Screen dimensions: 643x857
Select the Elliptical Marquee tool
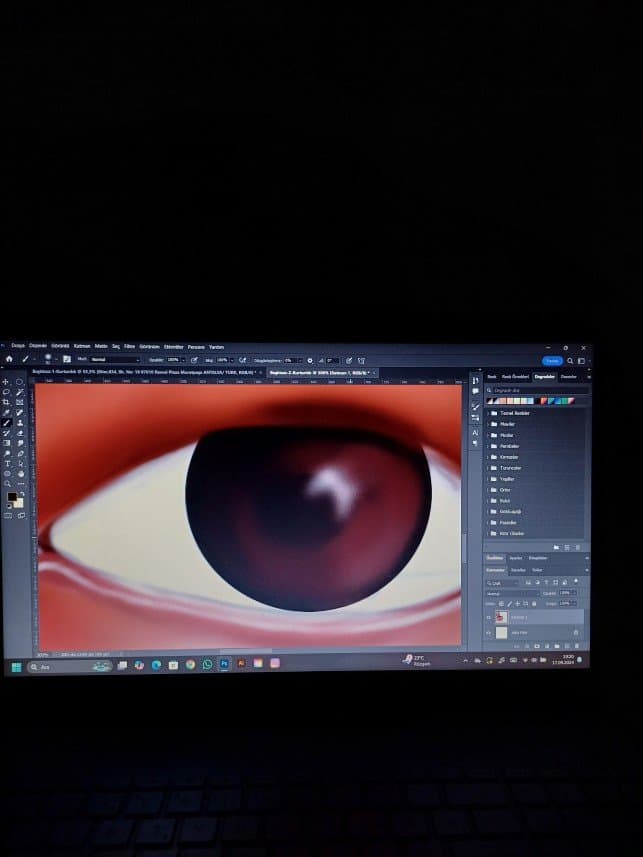point(20,381)
